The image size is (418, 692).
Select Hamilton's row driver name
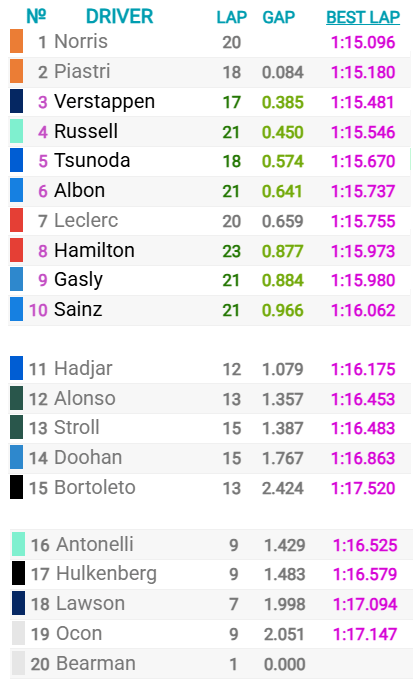click(94, 250)
